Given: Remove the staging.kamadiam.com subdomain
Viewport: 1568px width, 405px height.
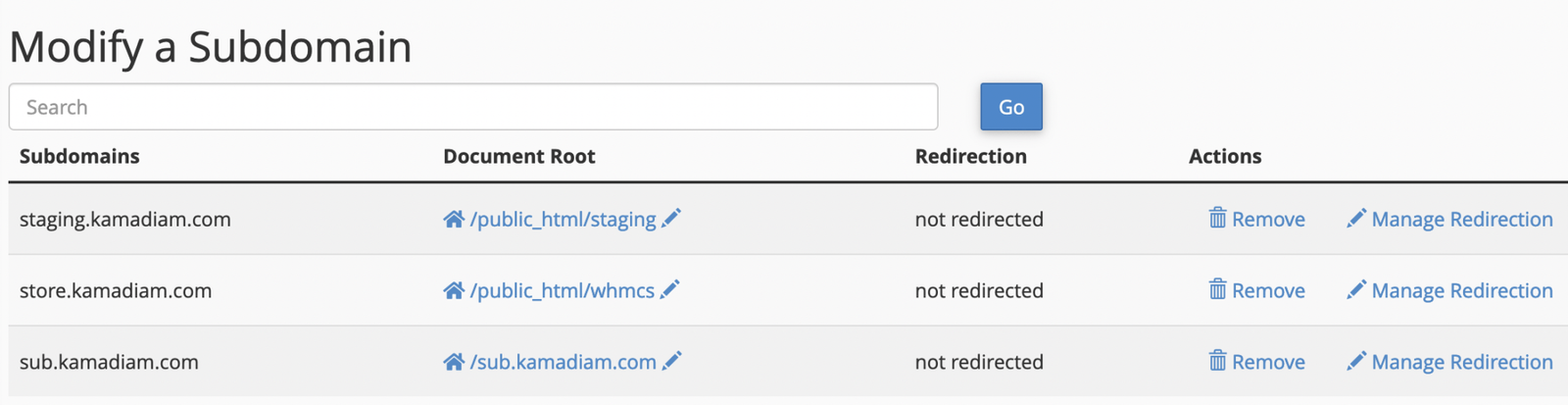Looking at the screenshot, I should [x=1267, y=219].
